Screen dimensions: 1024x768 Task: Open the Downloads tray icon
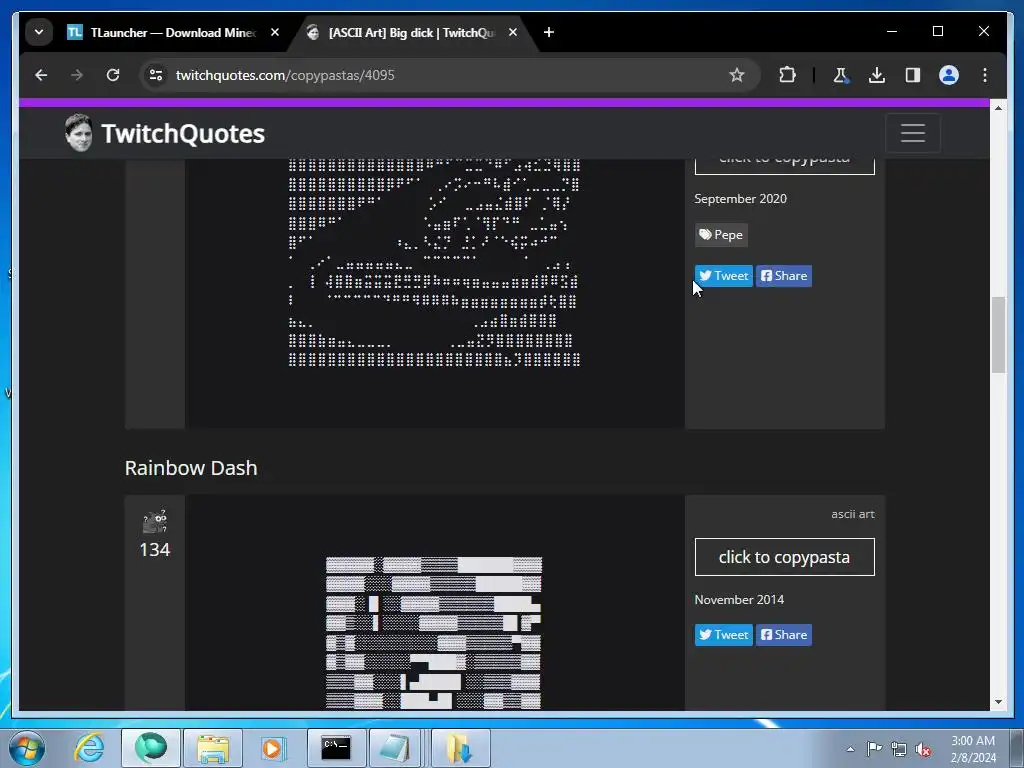coord(877,75)
